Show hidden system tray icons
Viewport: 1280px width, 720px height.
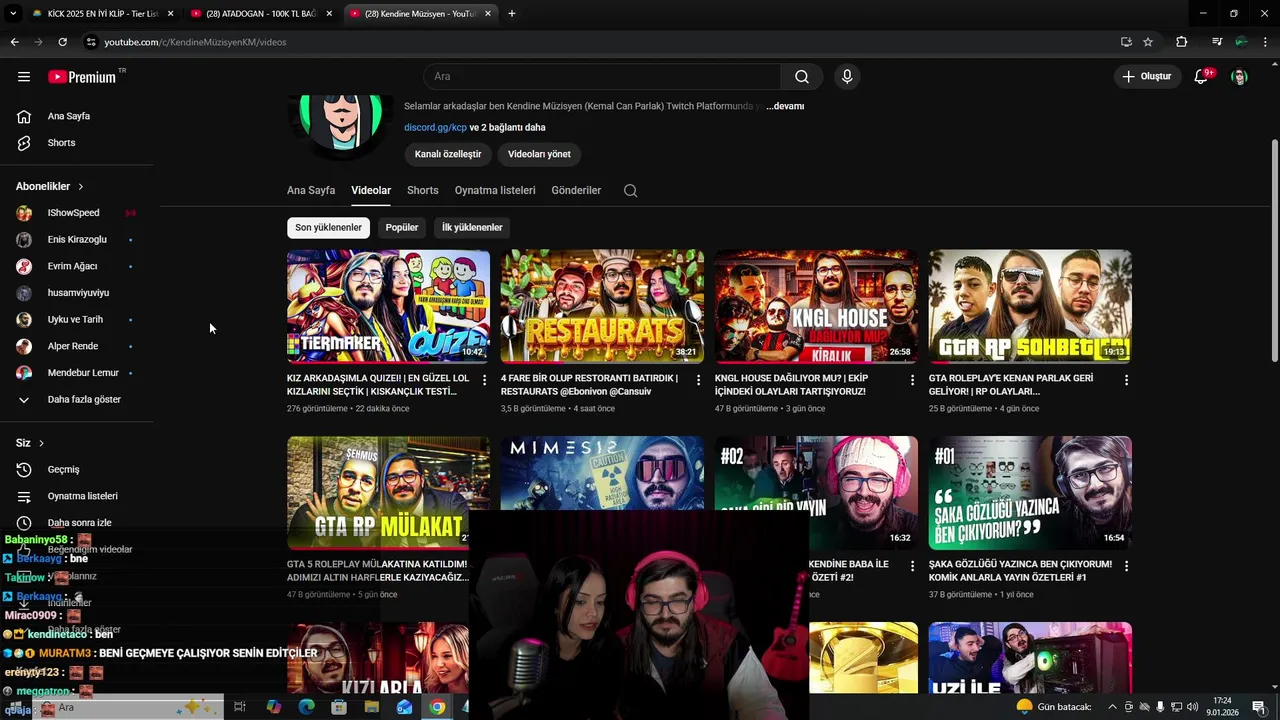[1112, 707]
